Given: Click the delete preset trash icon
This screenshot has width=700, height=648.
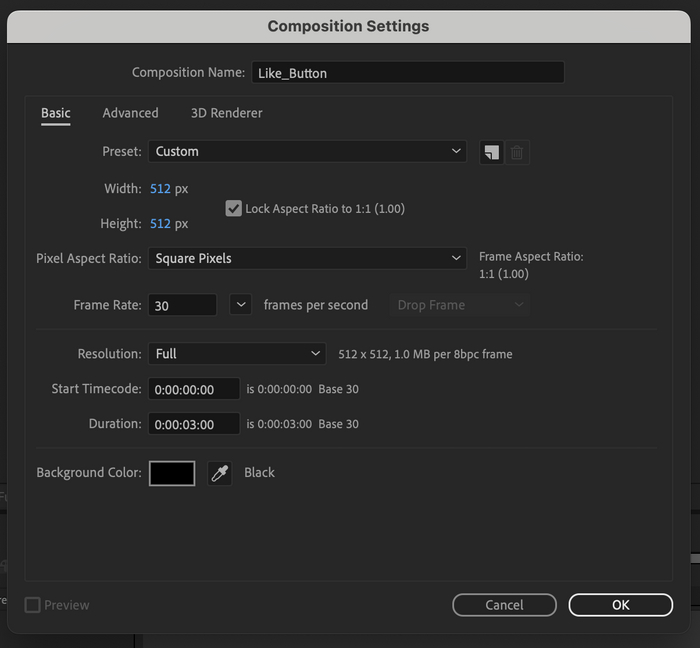Looking at the screenshot, I should [x=517, y=152].
